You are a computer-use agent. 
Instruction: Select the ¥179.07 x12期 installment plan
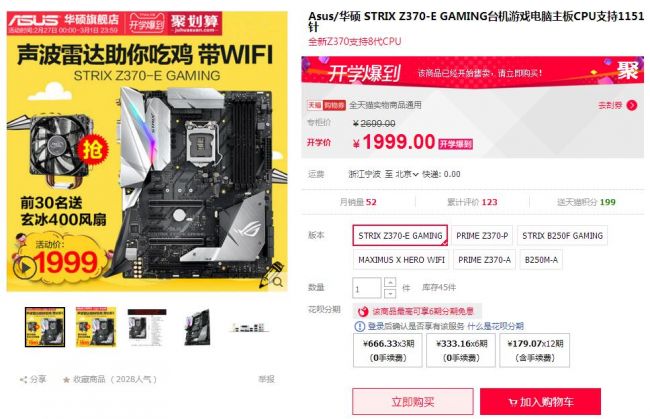click(x=534, y=350)
